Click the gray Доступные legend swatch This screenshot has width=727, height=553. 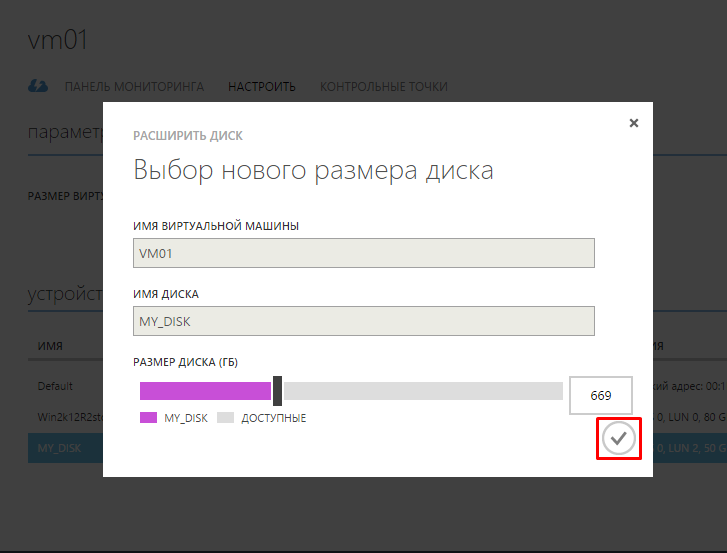point(225,418)
